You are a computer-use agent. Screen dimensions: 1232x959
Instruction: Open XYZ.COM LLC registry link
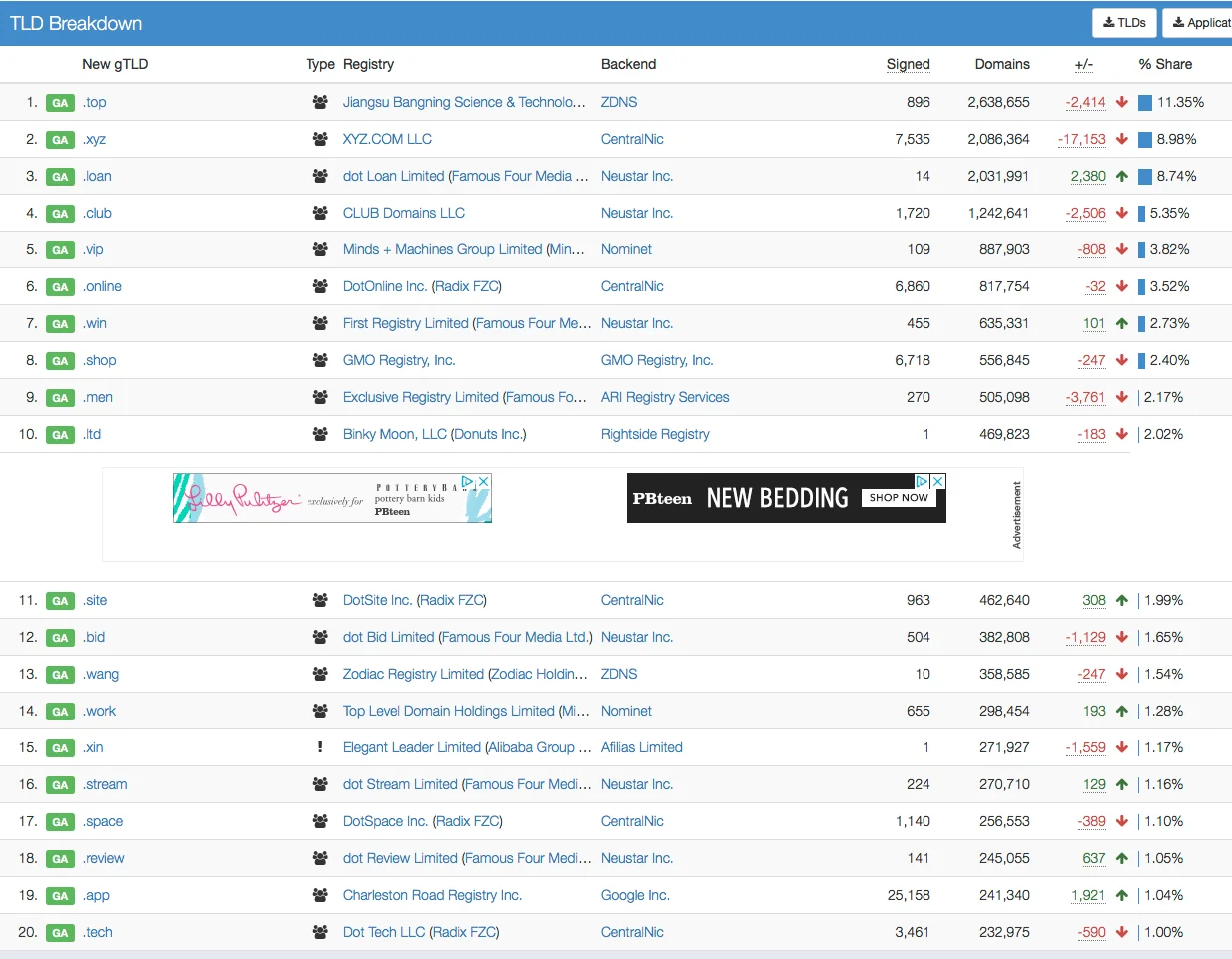click(387, 139)
